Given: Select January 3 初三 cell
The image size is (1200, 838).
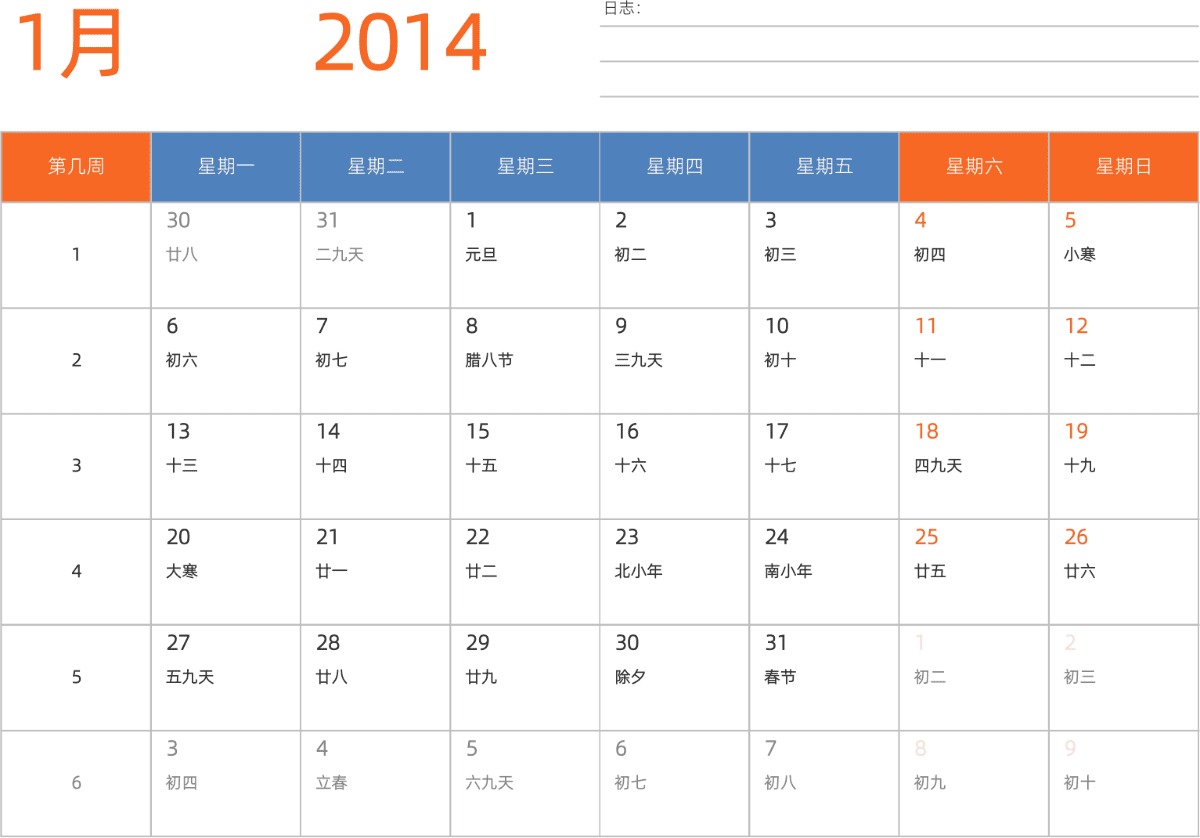Looking at the screenshot, I should point(825,255).
